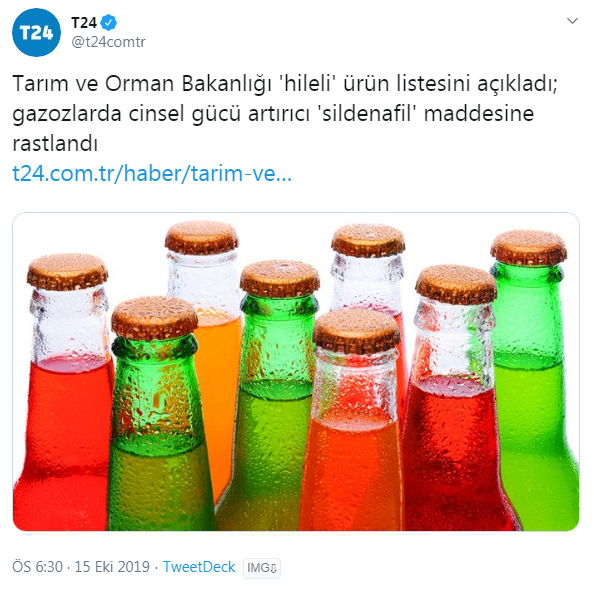
Task: Expand the tweet options chevron
Action: [572, 21]
